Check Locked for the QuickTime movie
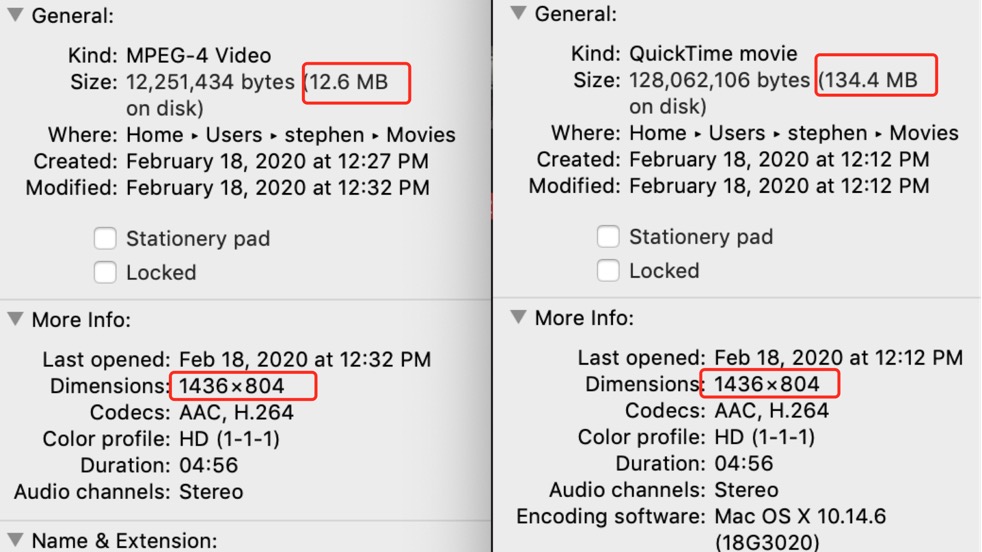Image resolution: width=982 pixels, height=552 pixels. [608, 270]
